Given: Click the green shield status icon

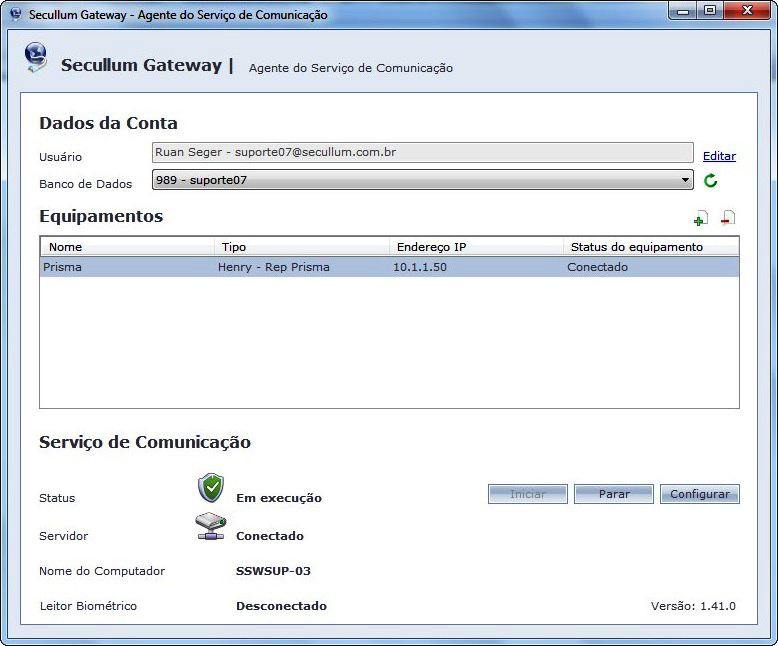Looking at the screenshot, I should [210, 488].
